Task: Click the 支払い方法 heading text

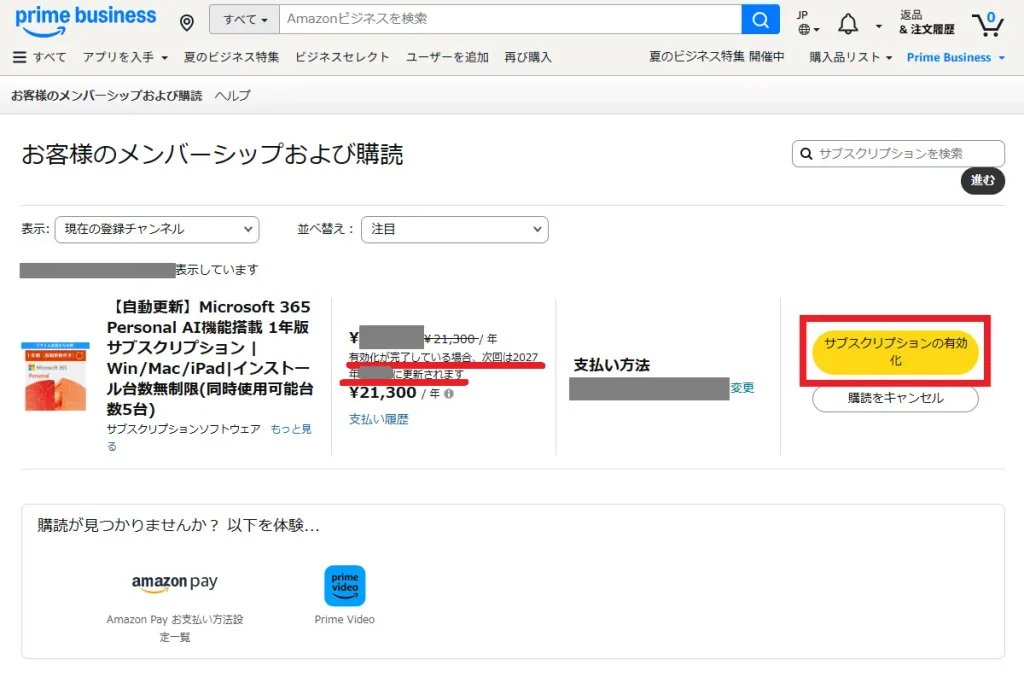Action: pos(611,365)
